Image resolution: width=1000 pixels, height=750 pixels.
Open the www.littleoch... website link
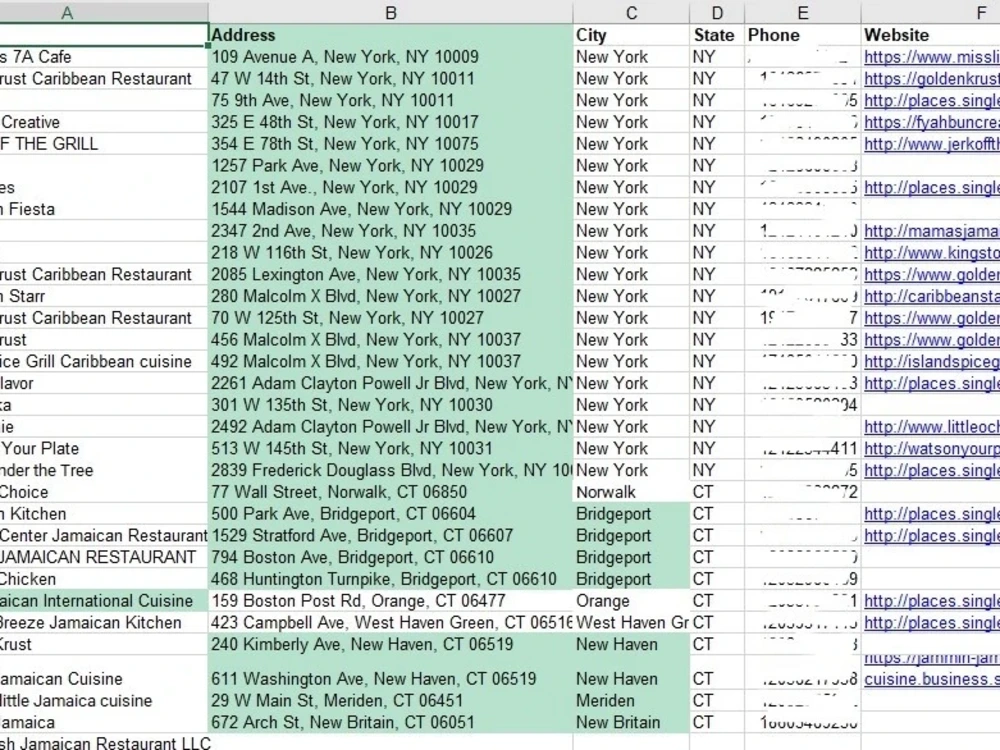click(932, 427)
